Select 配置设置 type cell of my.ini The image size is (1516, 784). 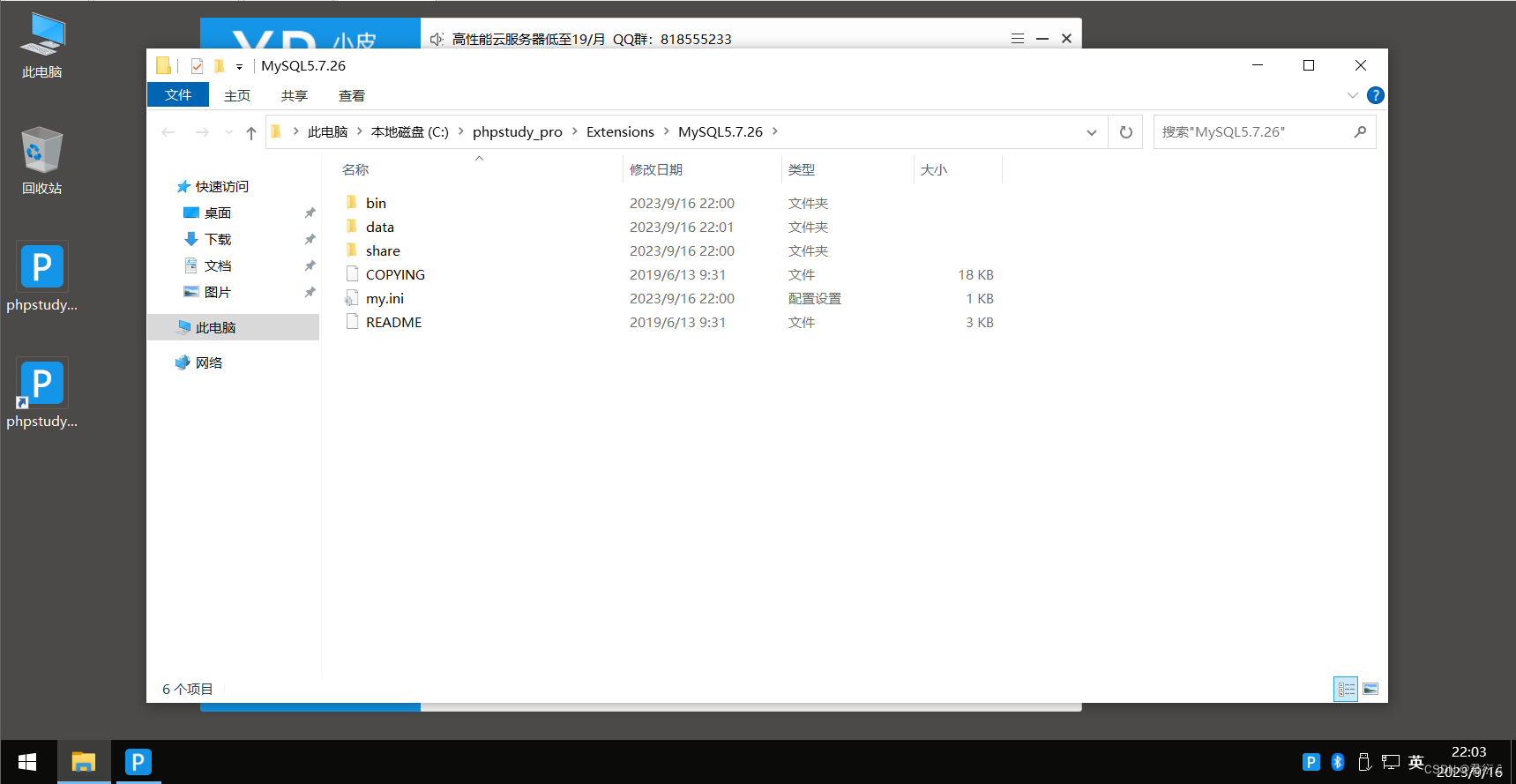(815, 298)
